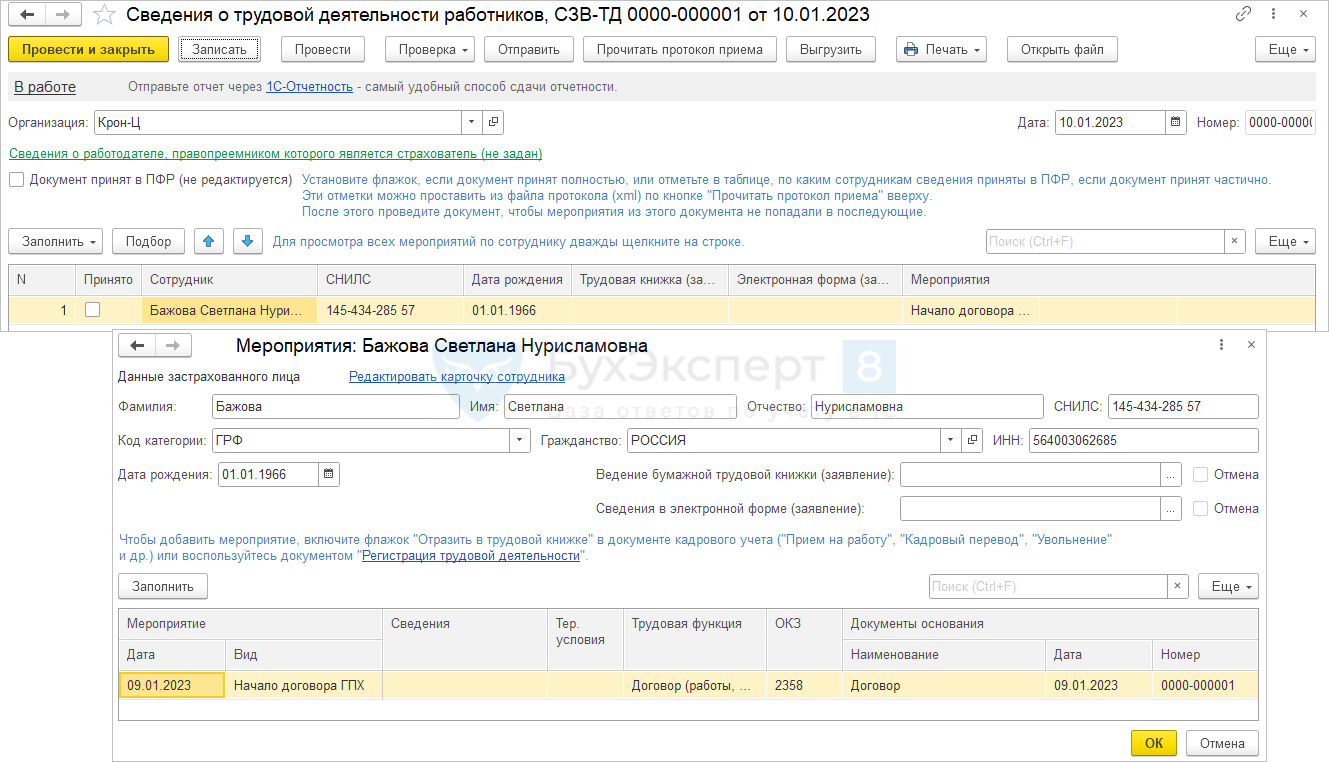Viewport: 1329px width, 762px height.
Task: Click the ИНН input field
Action: pyautogui.click(x=1142, y=440)
